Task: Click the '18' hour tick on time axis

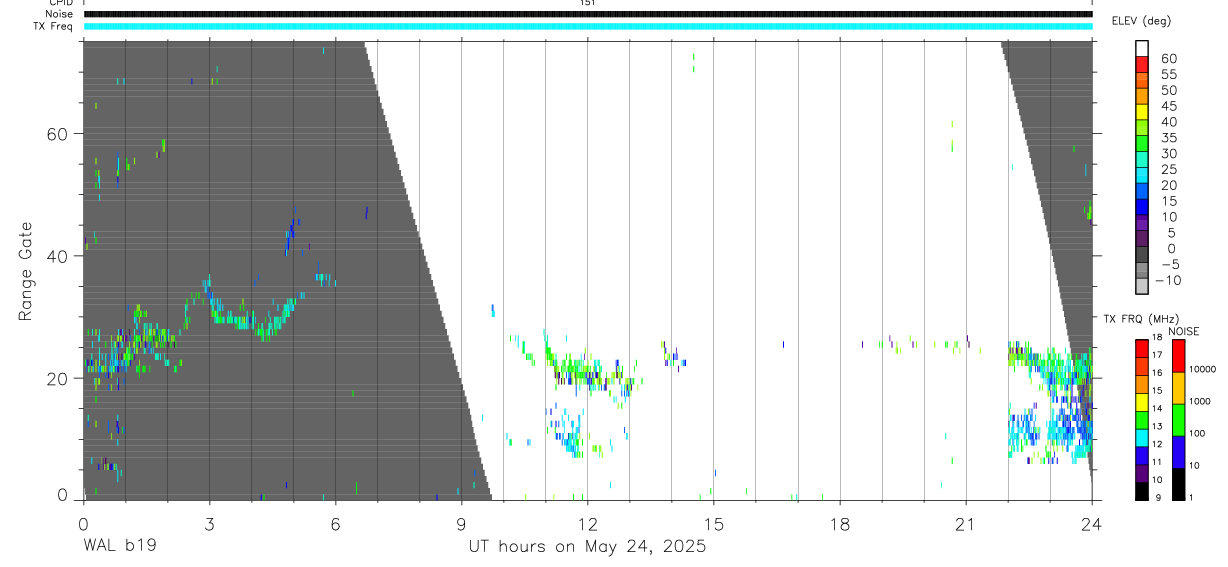Action: 840,524
